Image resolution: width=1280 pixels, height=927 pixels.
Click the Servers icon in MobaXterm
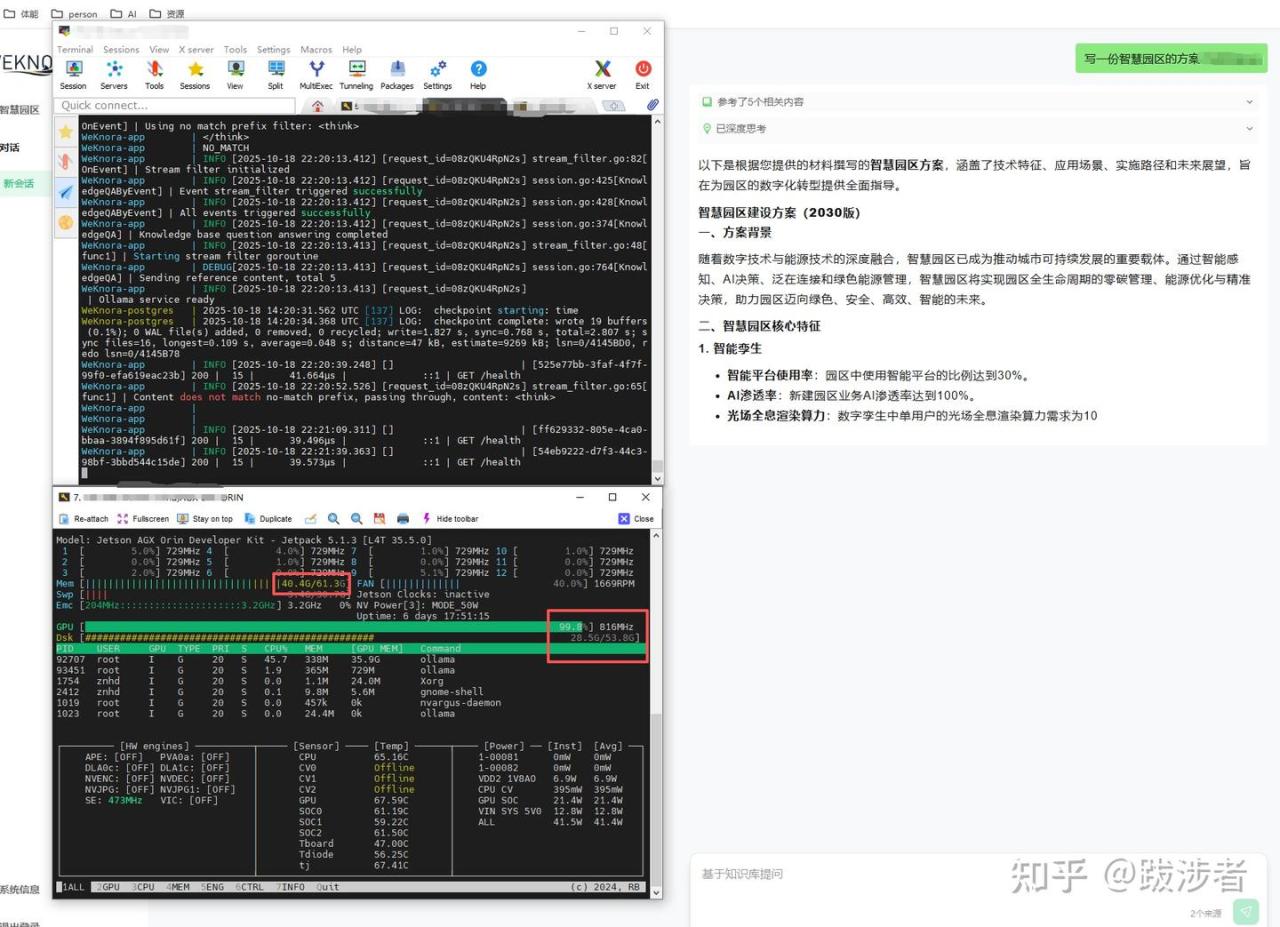coord(114,74)
